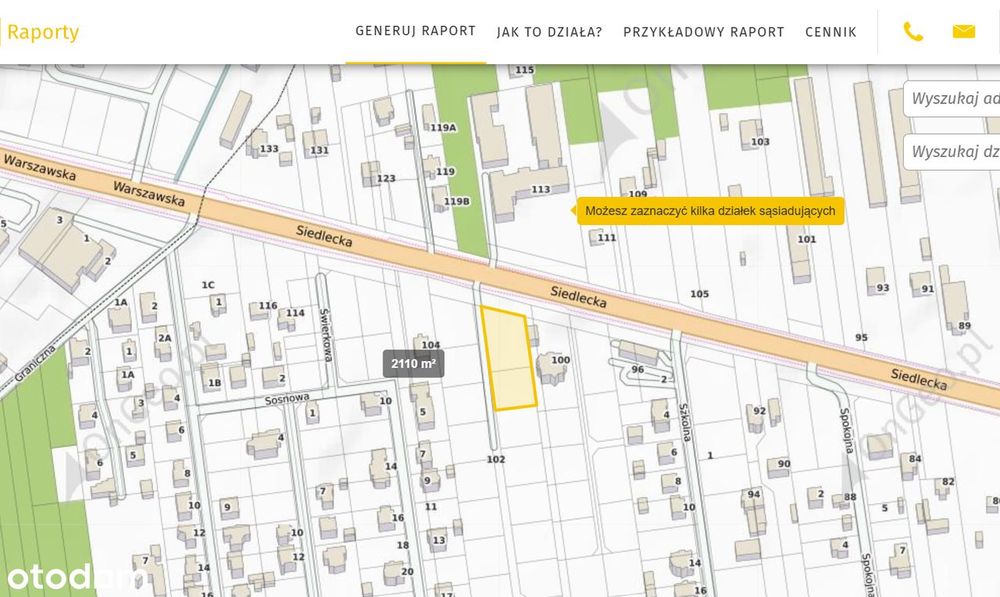
Task: Click building number 84 on the map
Action: tap(915, 459)
